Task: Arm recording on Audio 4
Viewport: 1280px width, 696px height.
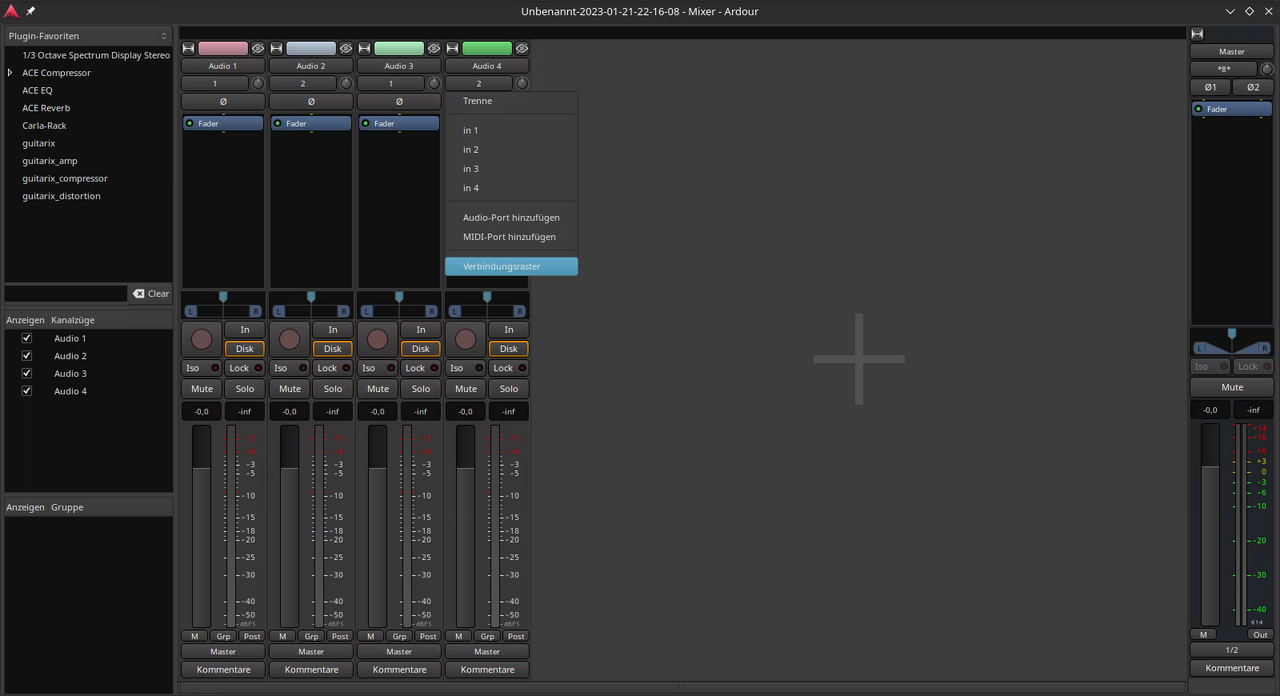Action: pos(465,339)
